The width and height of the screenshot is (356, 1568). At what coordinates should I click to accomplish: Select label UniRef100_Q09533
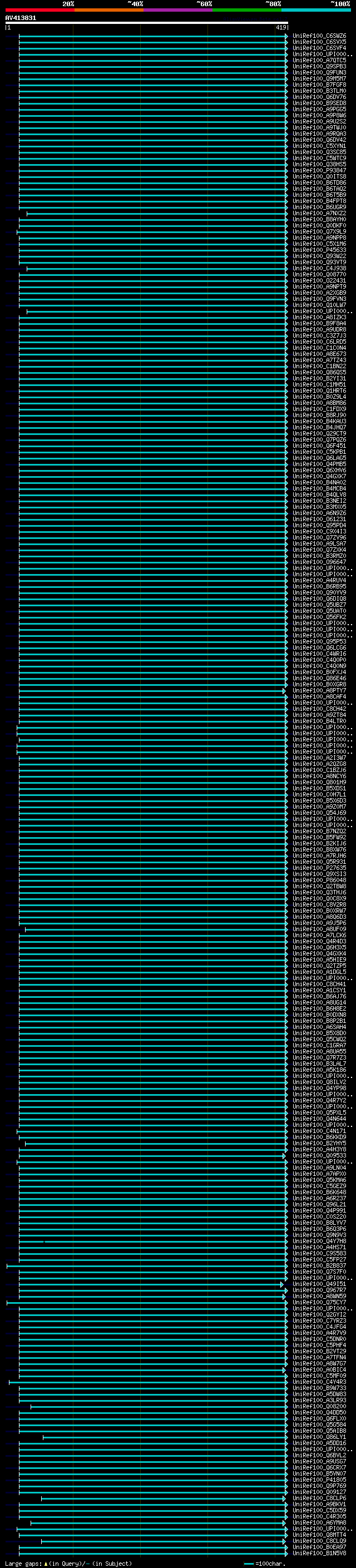[x=319, y=1156]
